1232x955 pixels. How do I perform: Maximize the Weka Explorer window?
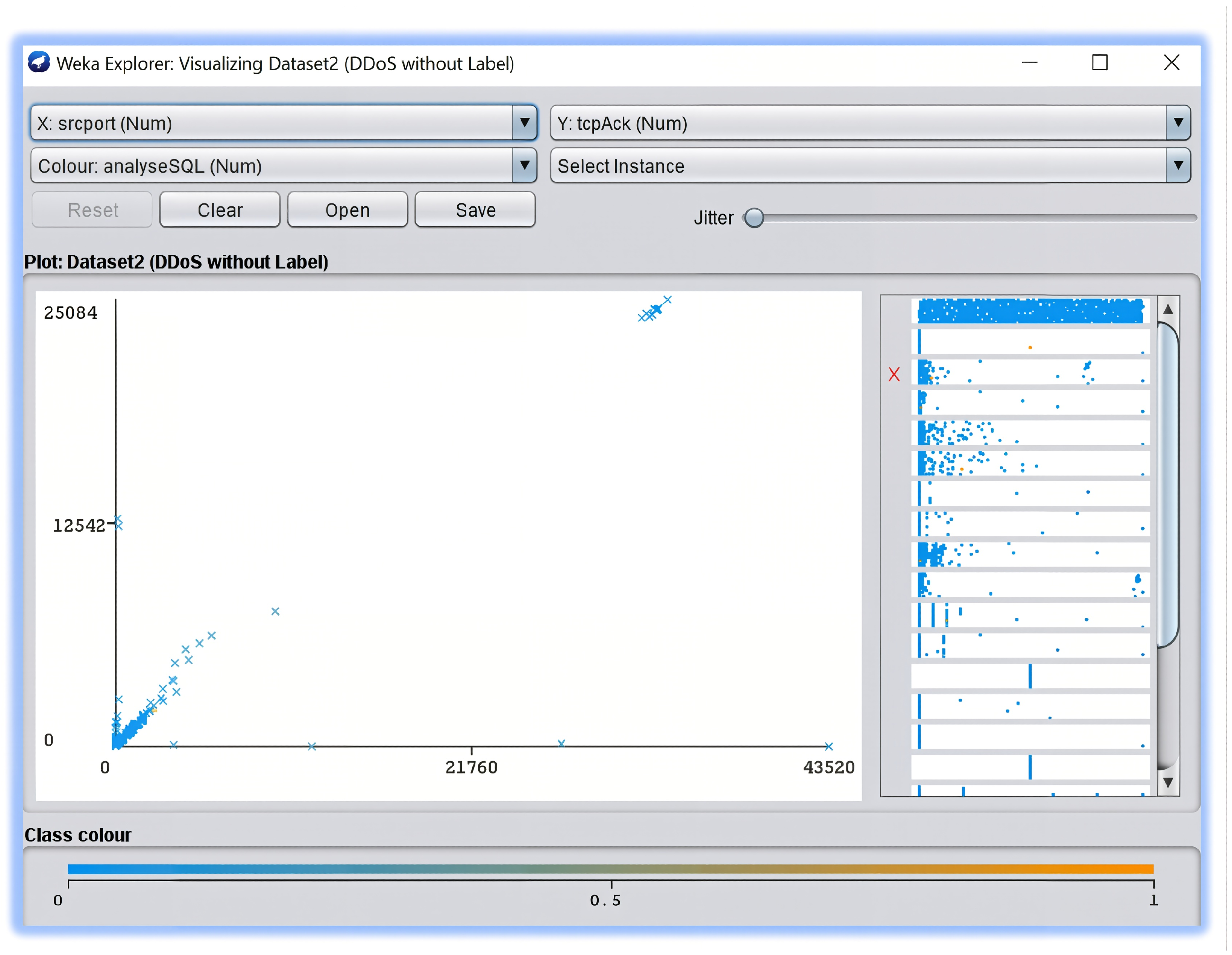click(x=1100, y=63)
